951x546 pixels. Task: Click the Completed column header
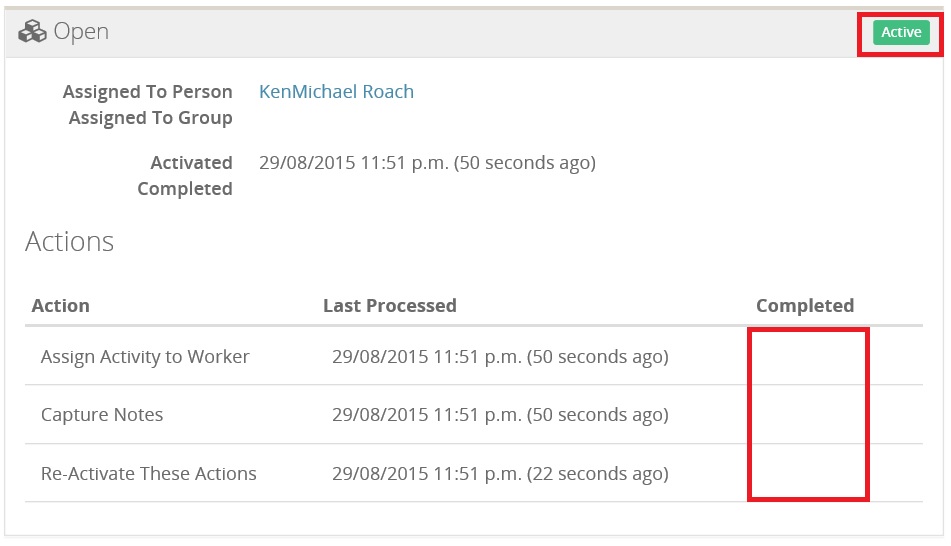coord(805,306)
